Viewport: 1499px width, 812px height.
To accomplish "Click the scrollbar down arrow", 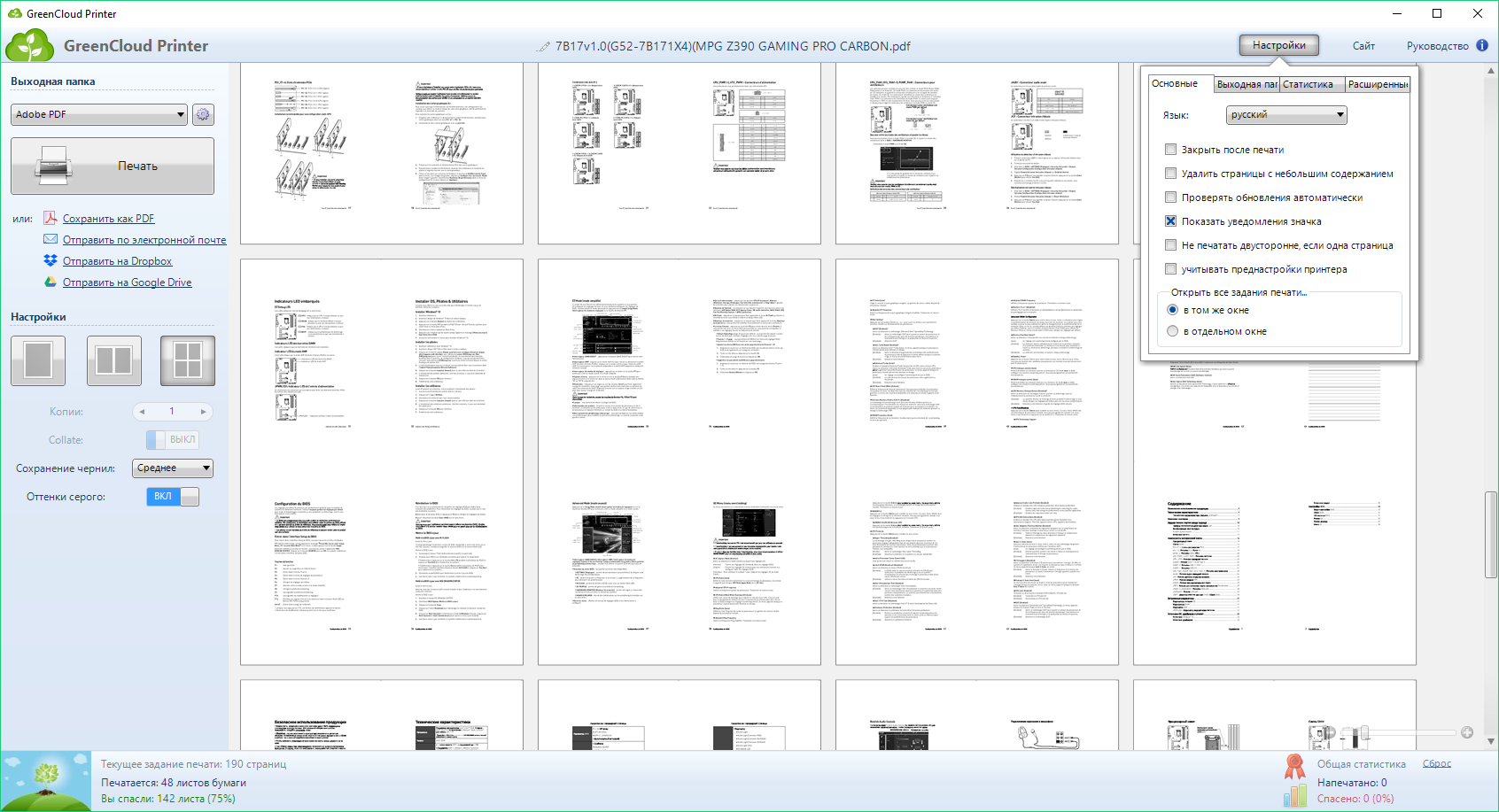I will tap(1490, 742).
